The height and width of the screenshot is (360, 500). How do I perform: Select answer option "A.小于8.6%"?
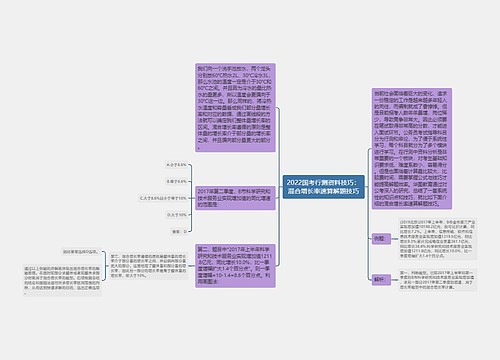pos(176,165)
